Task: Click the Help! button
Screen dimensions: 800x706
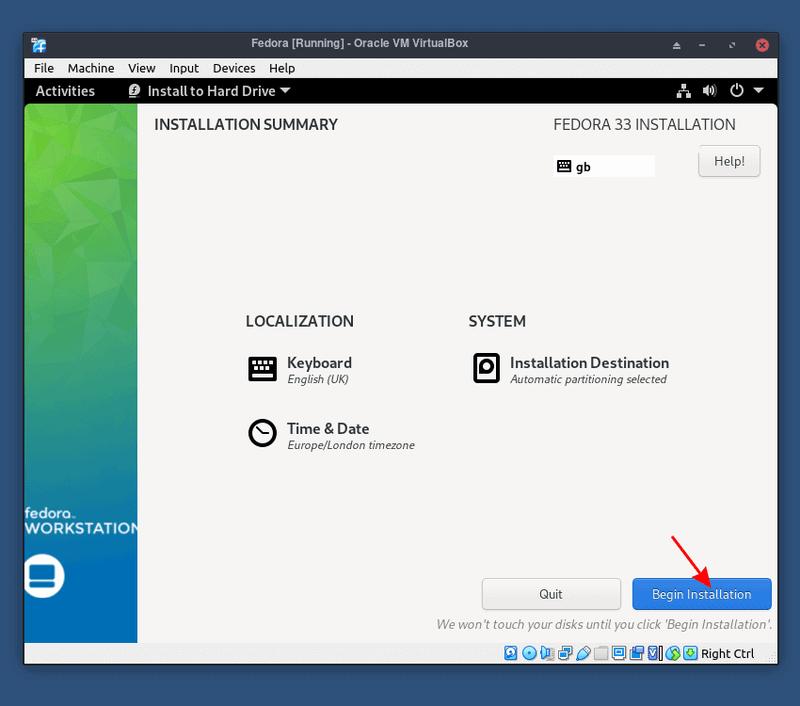Action: 729,161
